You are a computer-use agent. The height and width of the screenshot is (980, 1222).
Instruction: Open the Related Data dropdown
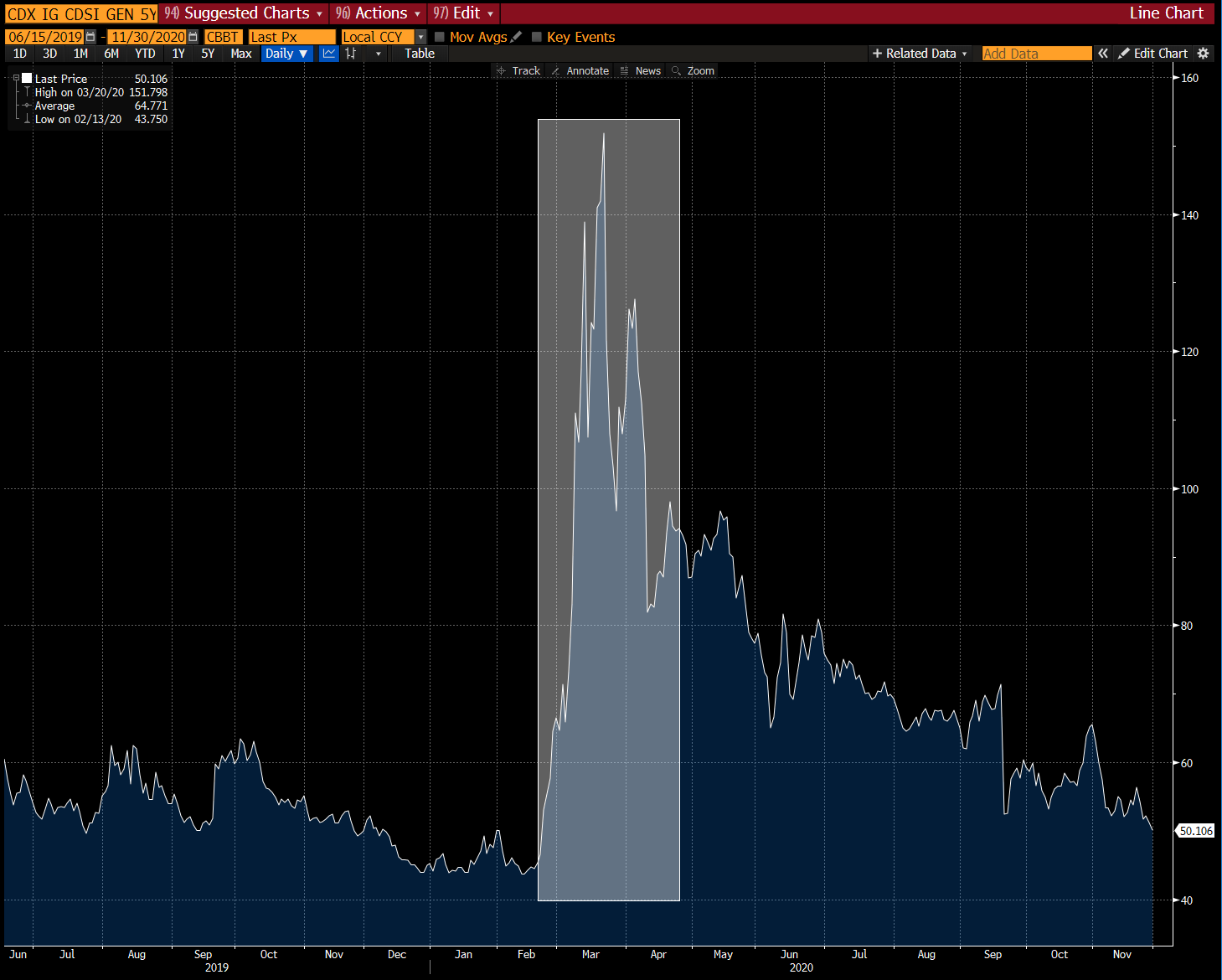tap(920, 53)
